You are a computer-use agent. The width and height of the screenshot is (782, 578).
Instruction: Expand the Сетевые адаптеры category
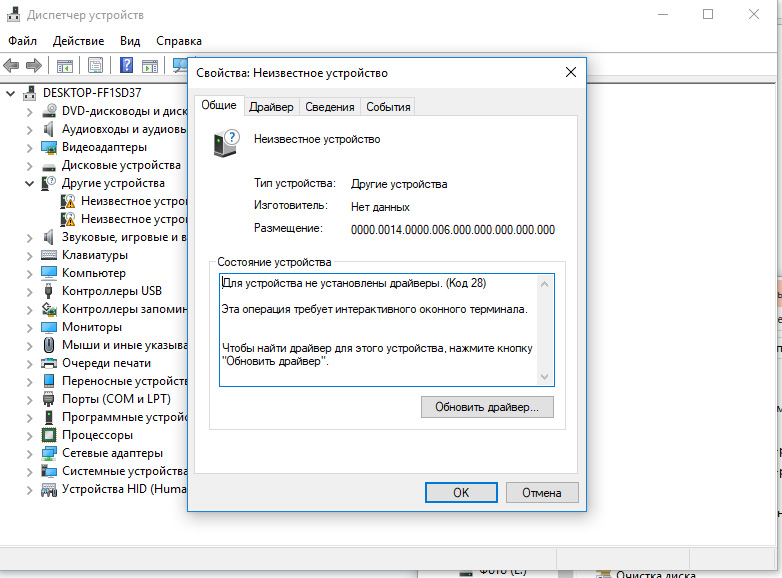point(29,453)
